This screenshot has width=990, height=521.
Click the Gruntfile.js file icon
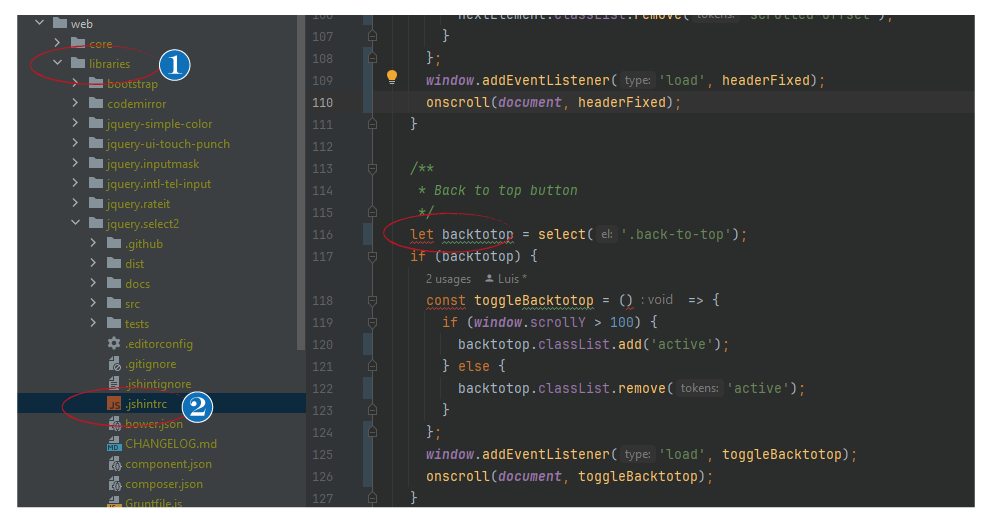point(114,503)
